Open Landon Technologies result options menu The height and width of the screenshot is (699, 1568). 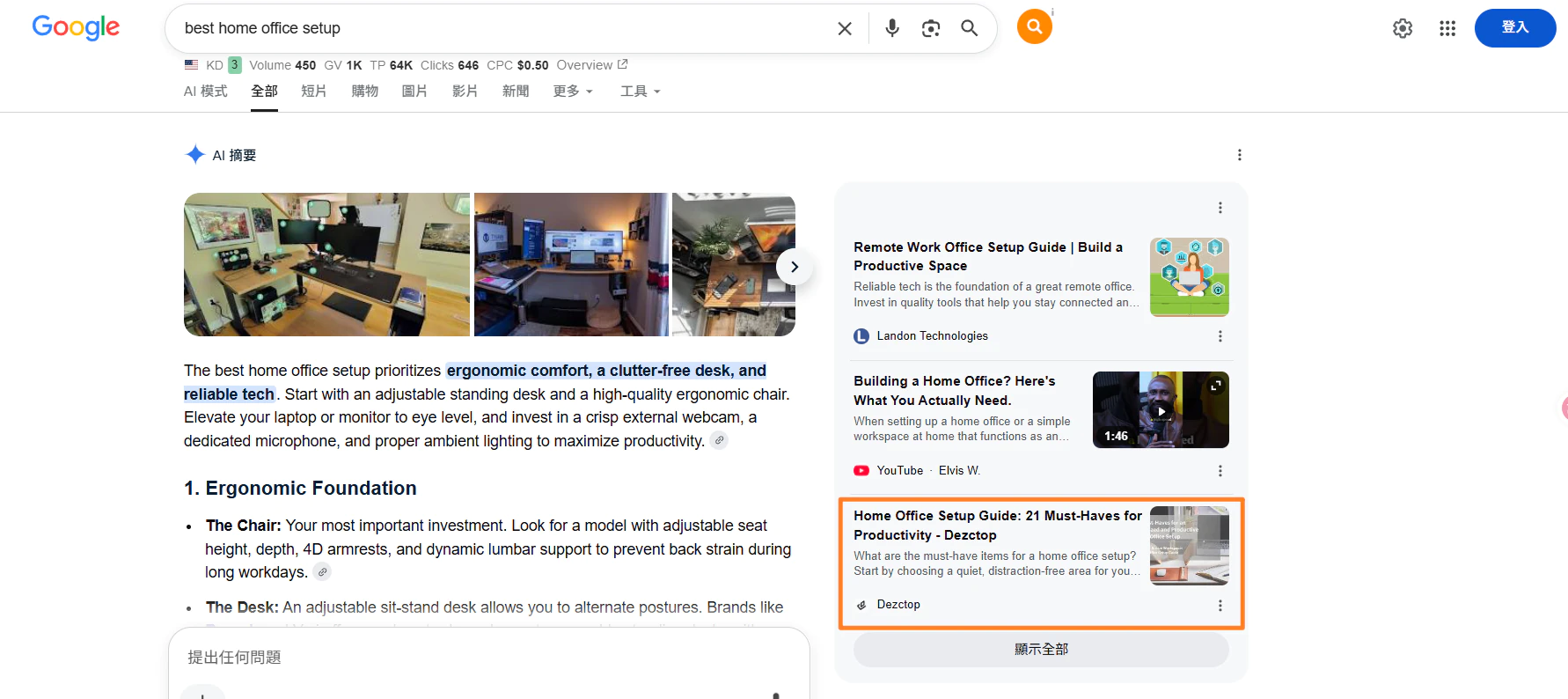(x=1220, y=336)
